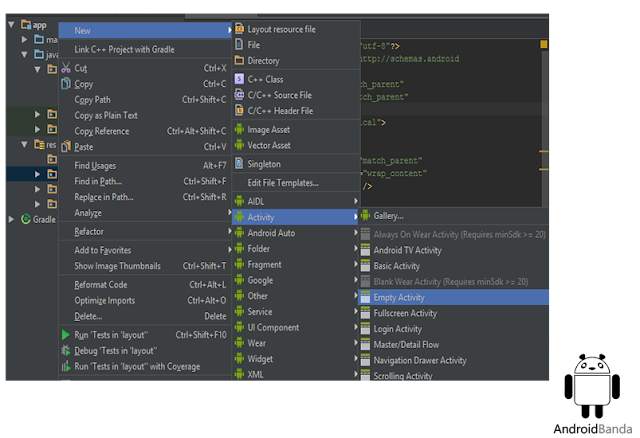The image size is (640, 438).
Task: Choose Reformat Code menu item
Action: (x=145, y=285)
